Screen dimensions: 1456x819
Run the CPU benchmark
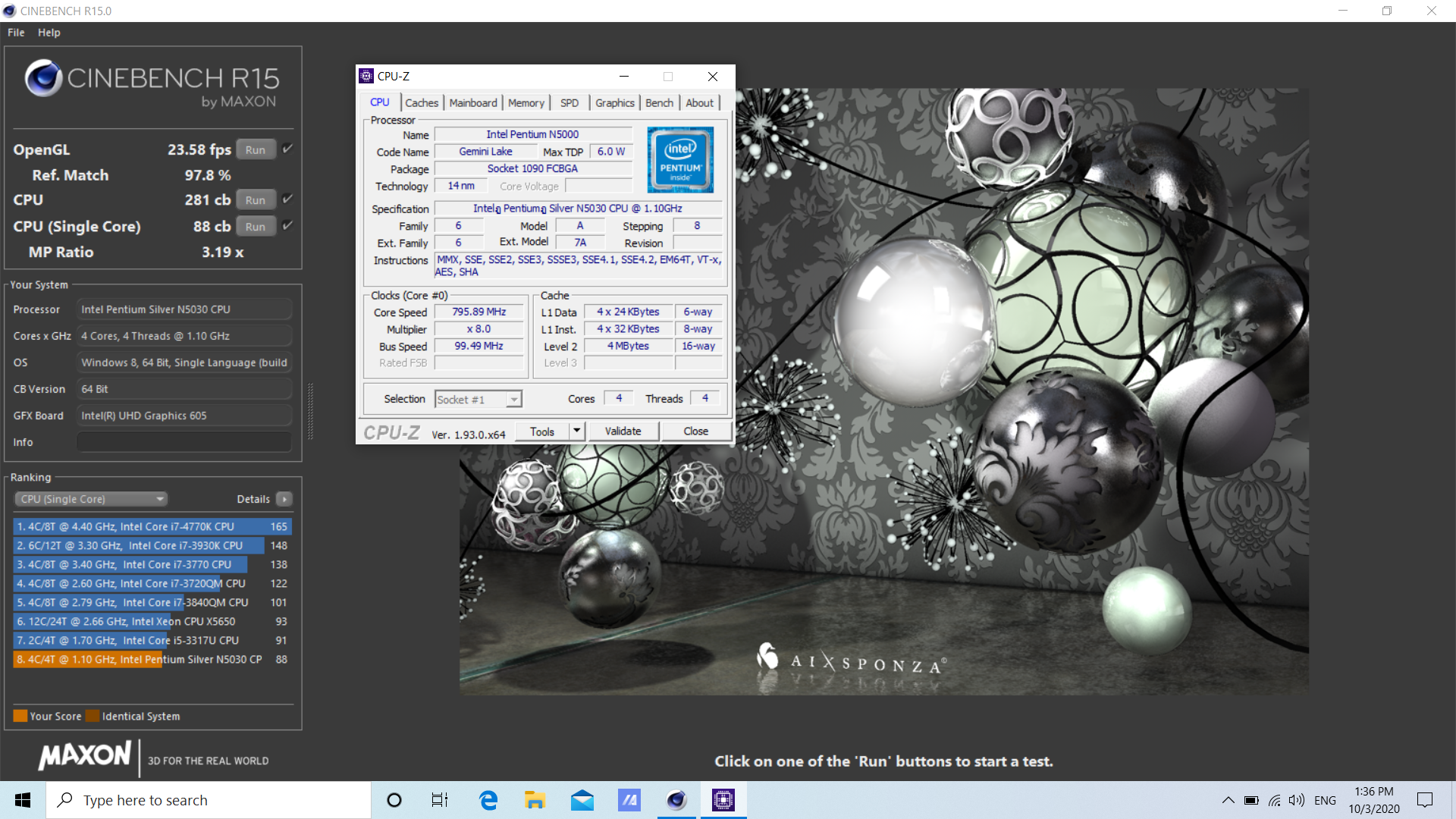(256, 200)
